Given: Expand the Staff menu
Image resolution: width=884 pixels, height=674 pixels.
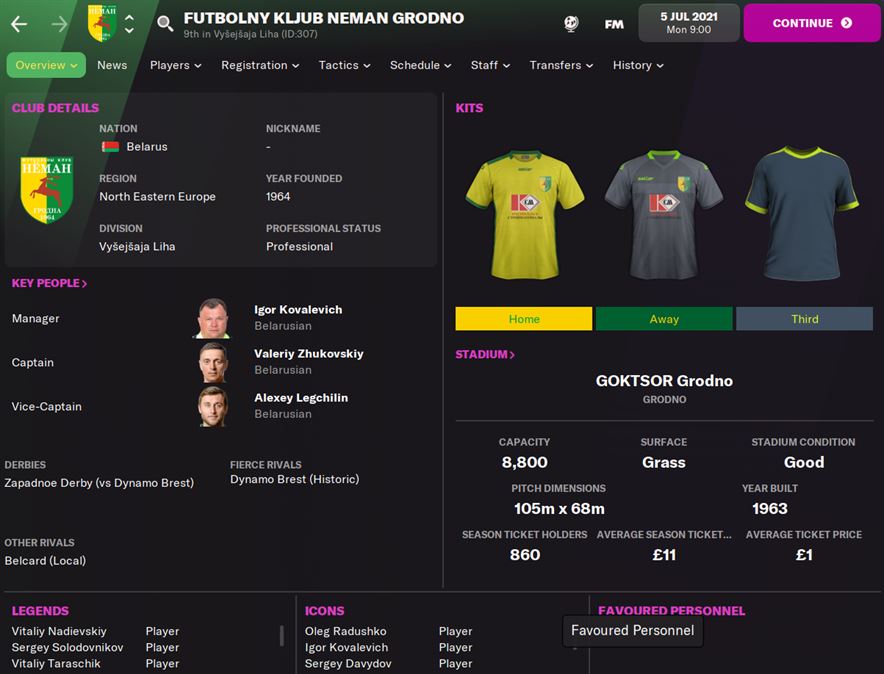Looking at the screenshot, I should pos(490,65).
